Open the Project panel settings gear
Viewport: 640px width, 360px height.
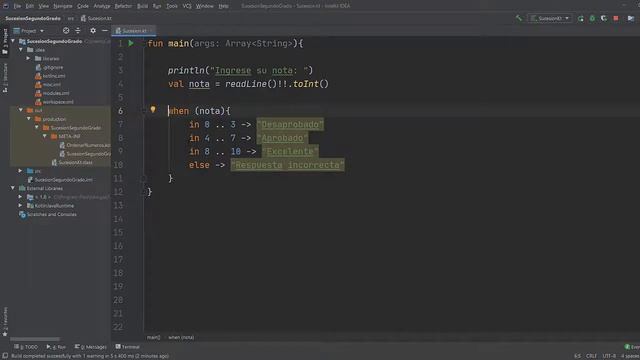pos(93,31)
